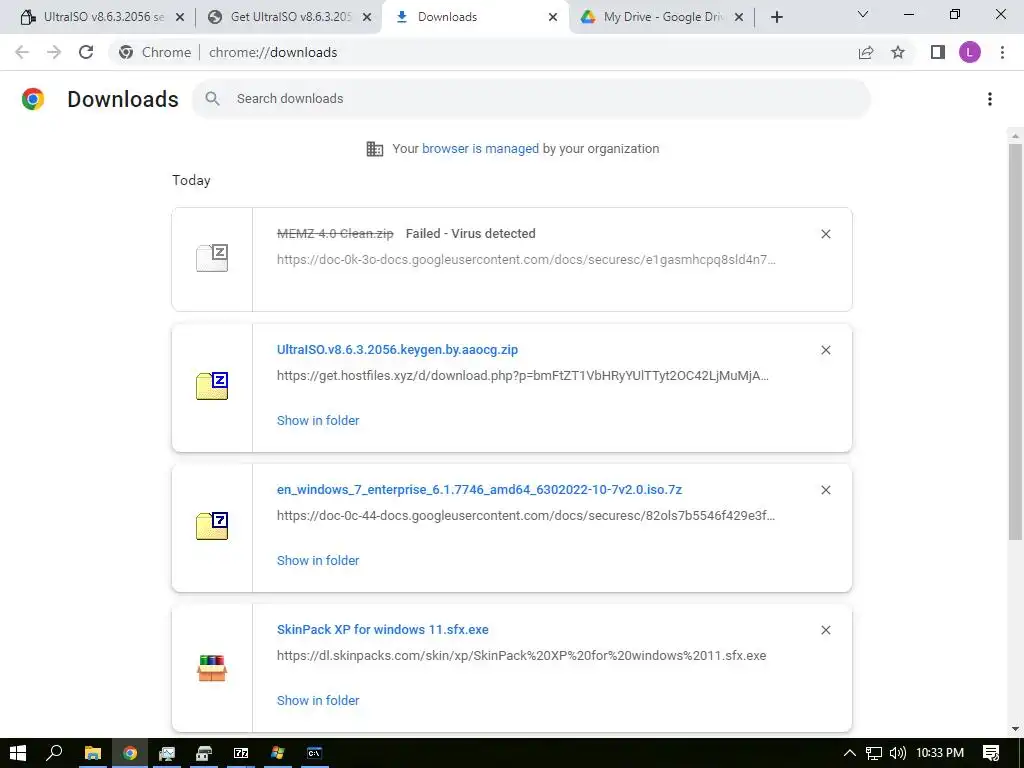Close the UltraISO v8.6.3.2056 tab
The image size is (1024, 768).
pos(180,17)
